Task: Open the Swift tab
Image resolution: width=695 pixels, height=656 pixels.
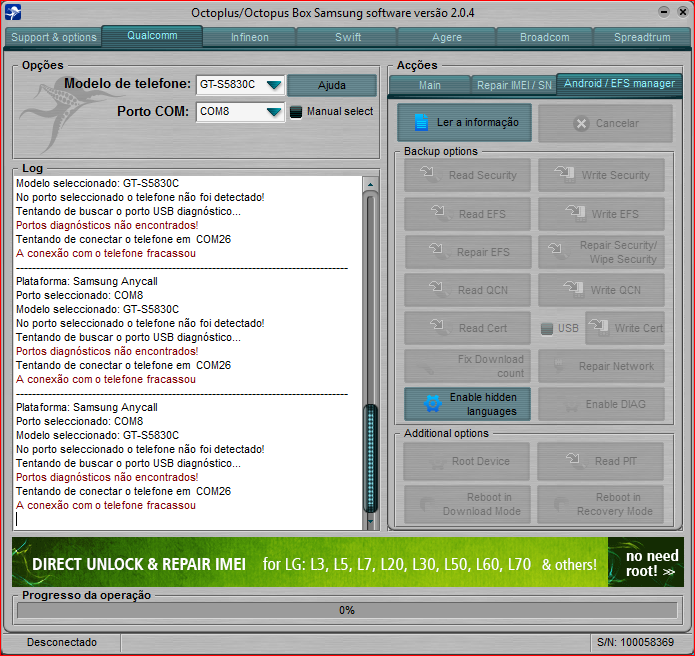Action: coord(348,37)
